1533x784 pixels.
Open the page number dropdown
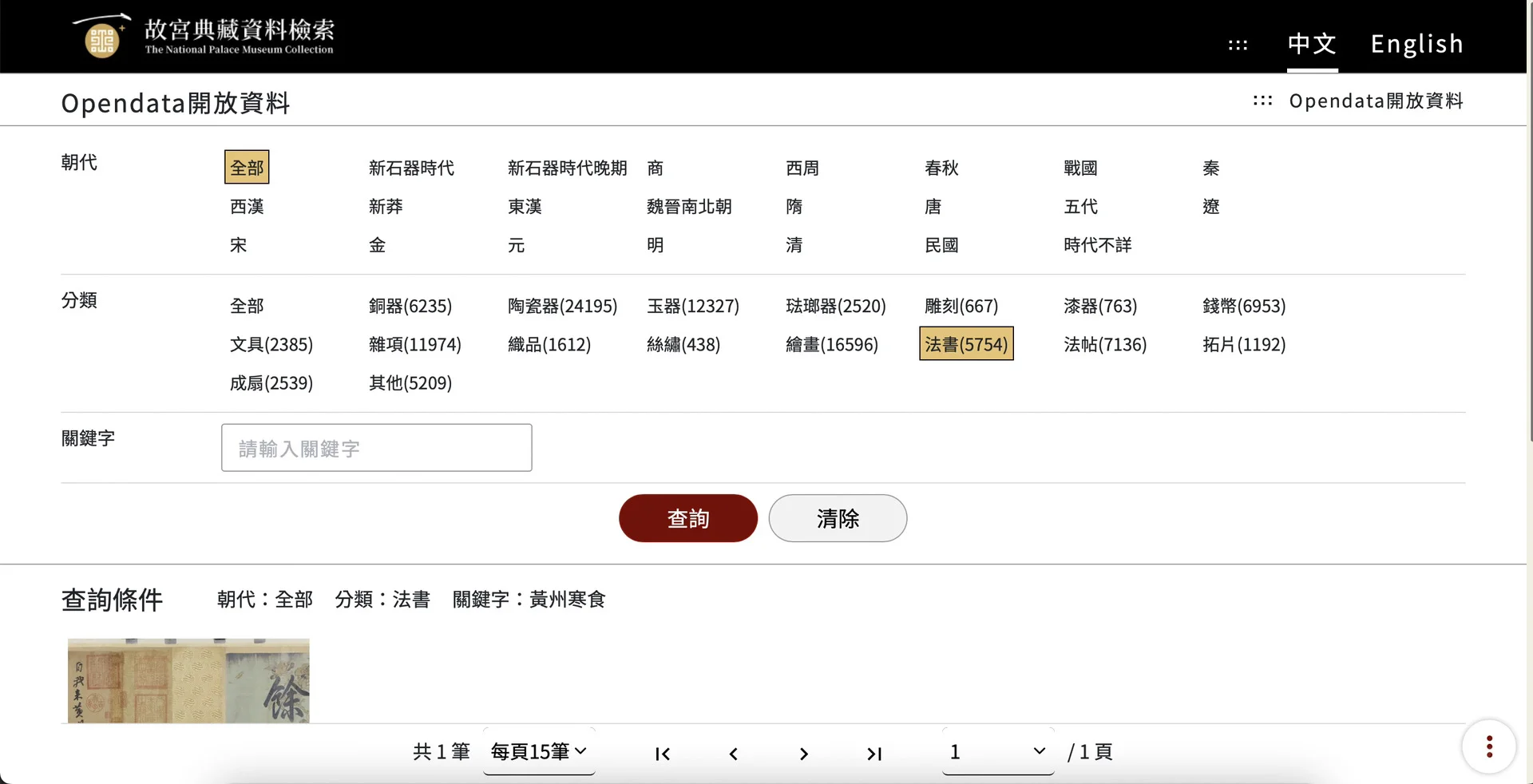(998, 751)
